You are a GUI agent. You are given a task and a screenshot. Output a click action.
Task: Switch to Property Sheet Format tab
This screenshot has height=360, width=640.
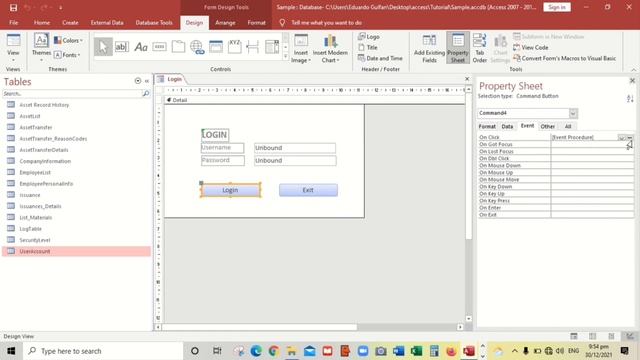tap(487, 127)
